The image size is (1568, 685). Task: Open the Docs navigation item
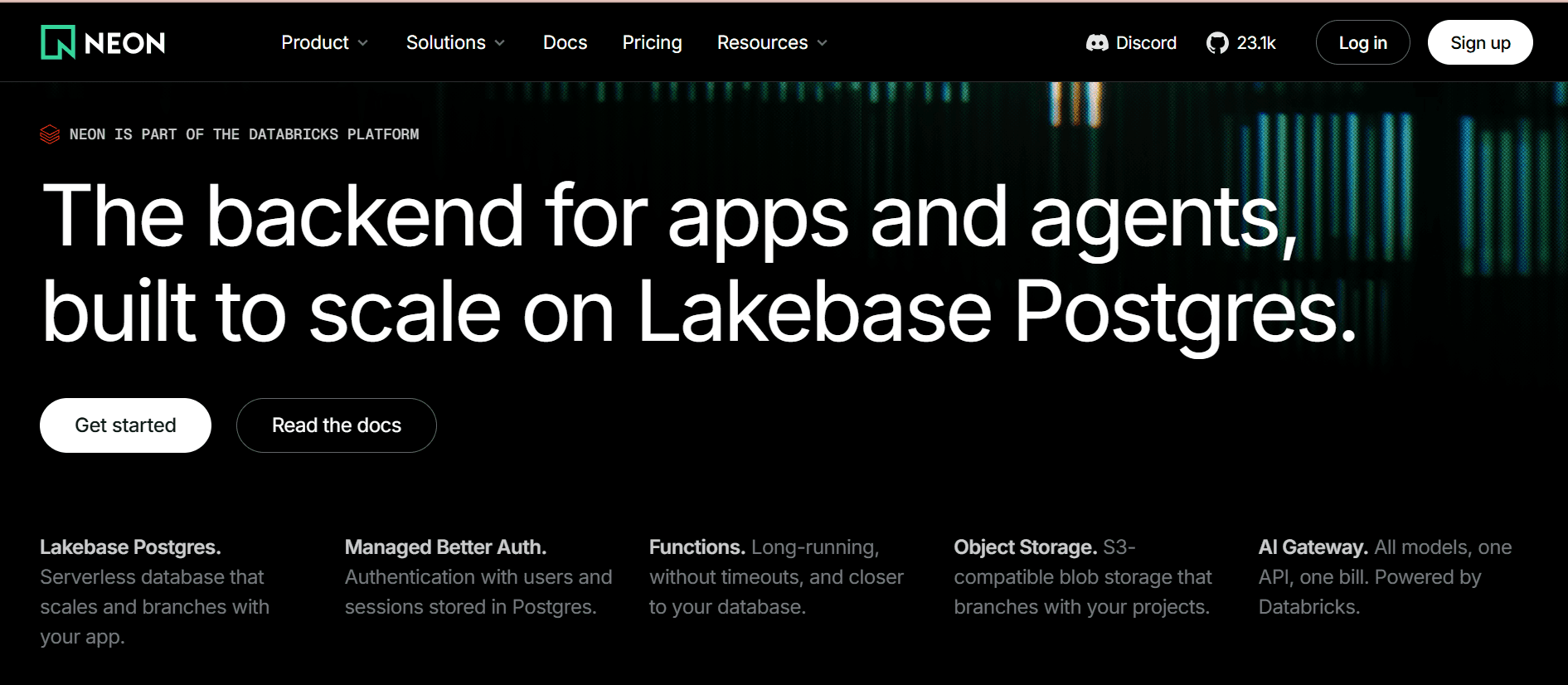click(x=565, y=42)
